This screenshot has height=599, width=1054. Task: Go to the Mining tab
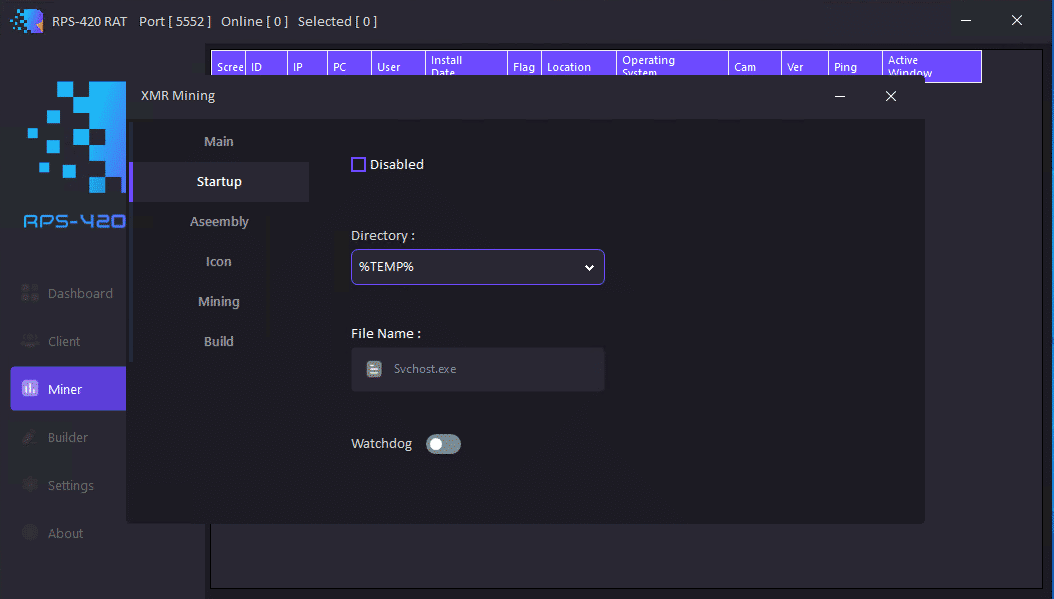point(218,302)
